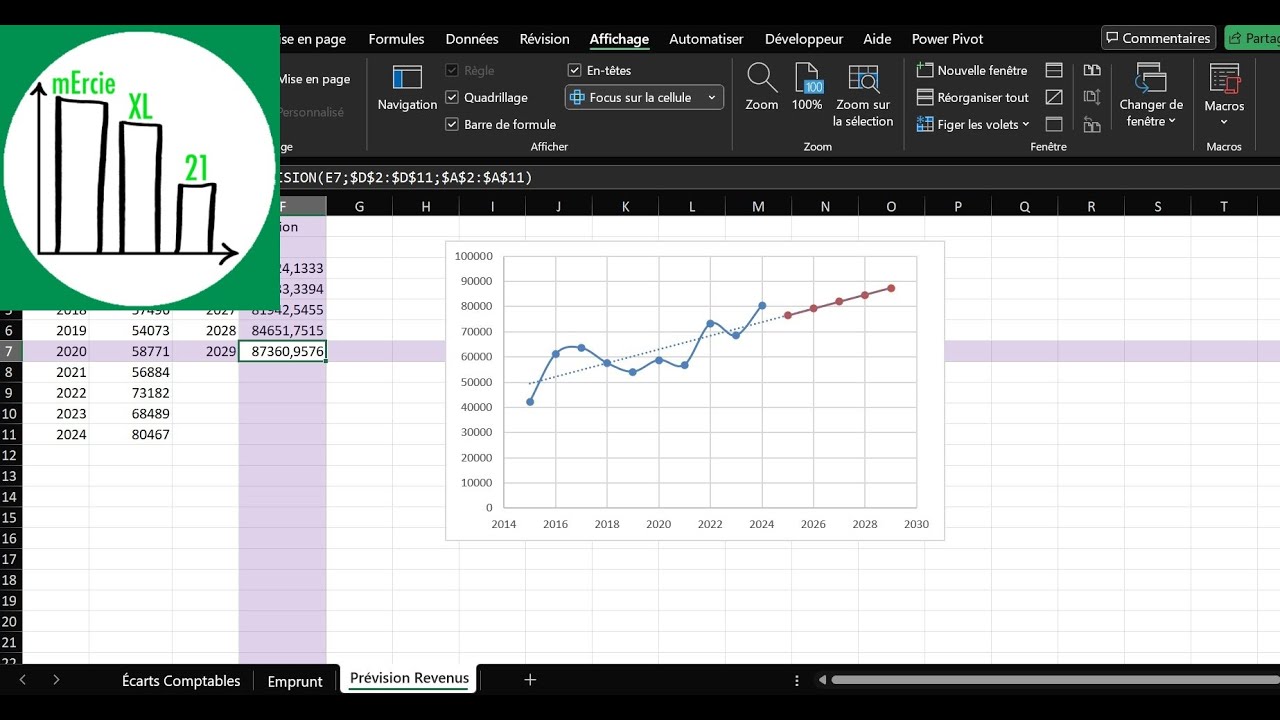This screenshot has width=1280, height=720.
Task: Click the Macros icon
Action: (1224, 80)
